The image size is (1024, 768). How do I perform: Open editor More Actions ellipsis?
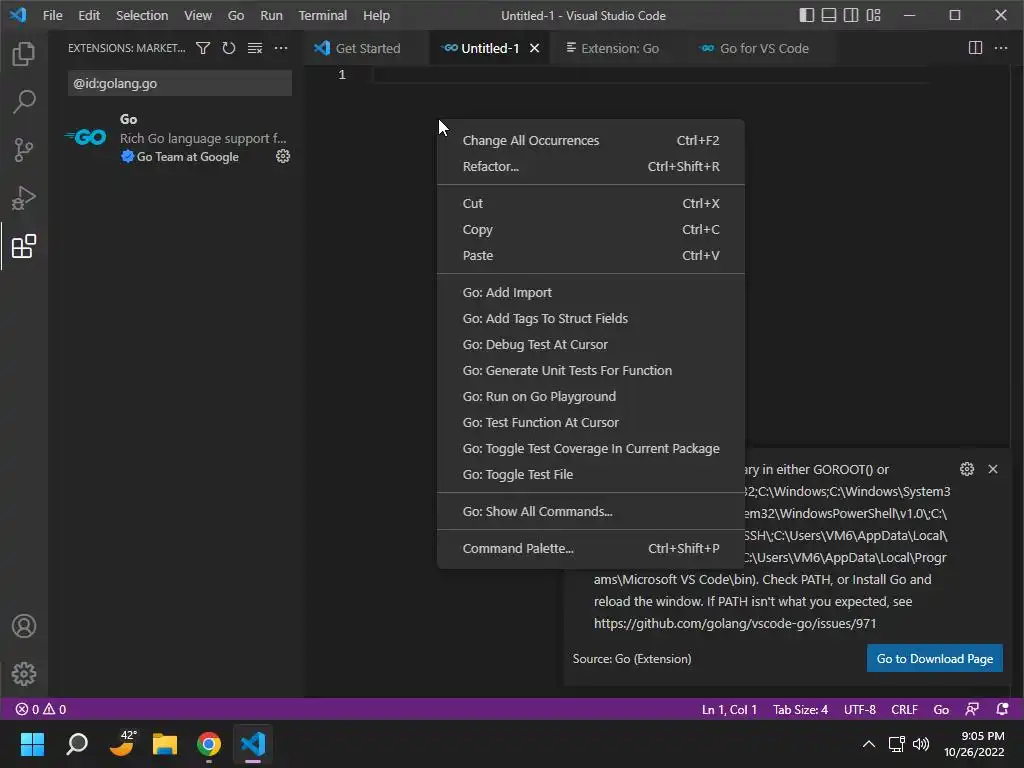[1000, 48]
